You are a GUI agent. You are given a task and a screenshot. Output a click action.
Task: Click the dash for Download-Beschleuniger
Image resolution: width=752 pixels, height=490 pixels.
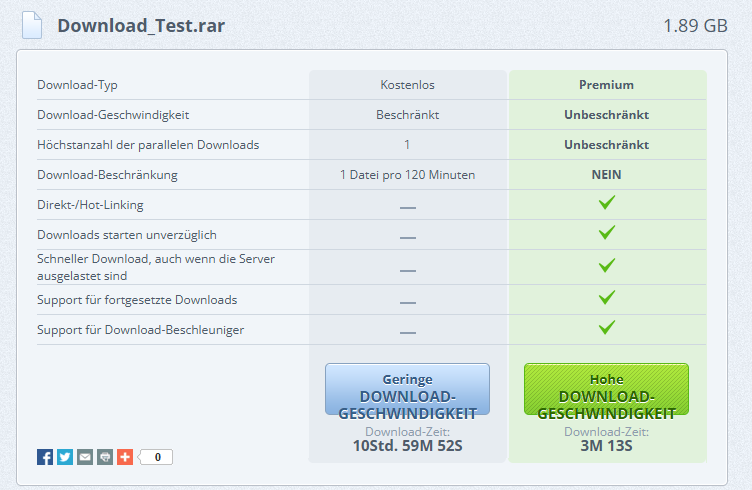408,332
